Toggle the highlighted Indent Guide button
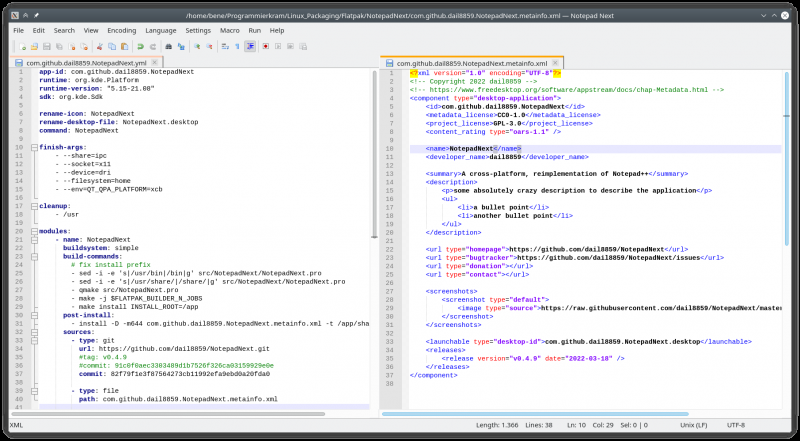Image resolution: width=800 pixels, height=441 pixels. coord(250,46)
